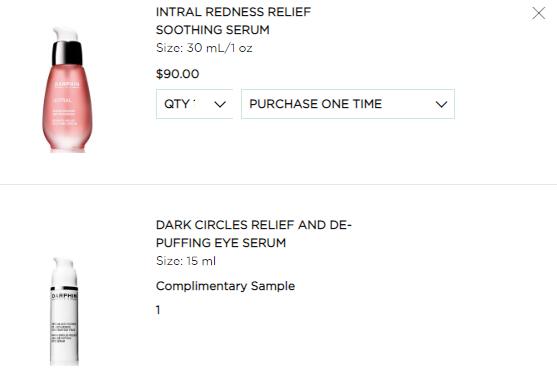This screenshot has width=557, height=381.
Task: Click the Darphin logo on eye serum bottle
Action: coord(64,296)
